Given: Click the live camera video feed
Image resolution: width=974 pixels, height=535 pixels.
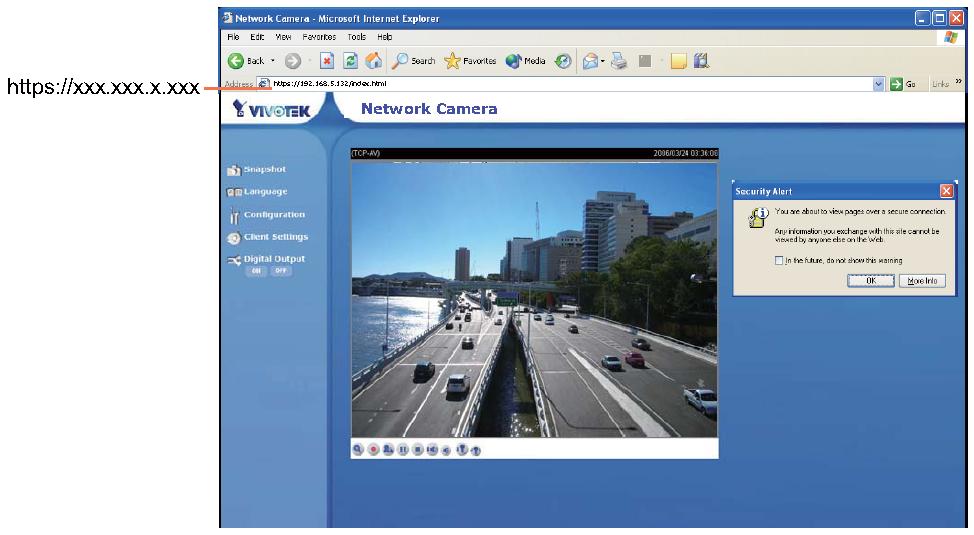Looking at the screenshot, I should coord(534,300).
